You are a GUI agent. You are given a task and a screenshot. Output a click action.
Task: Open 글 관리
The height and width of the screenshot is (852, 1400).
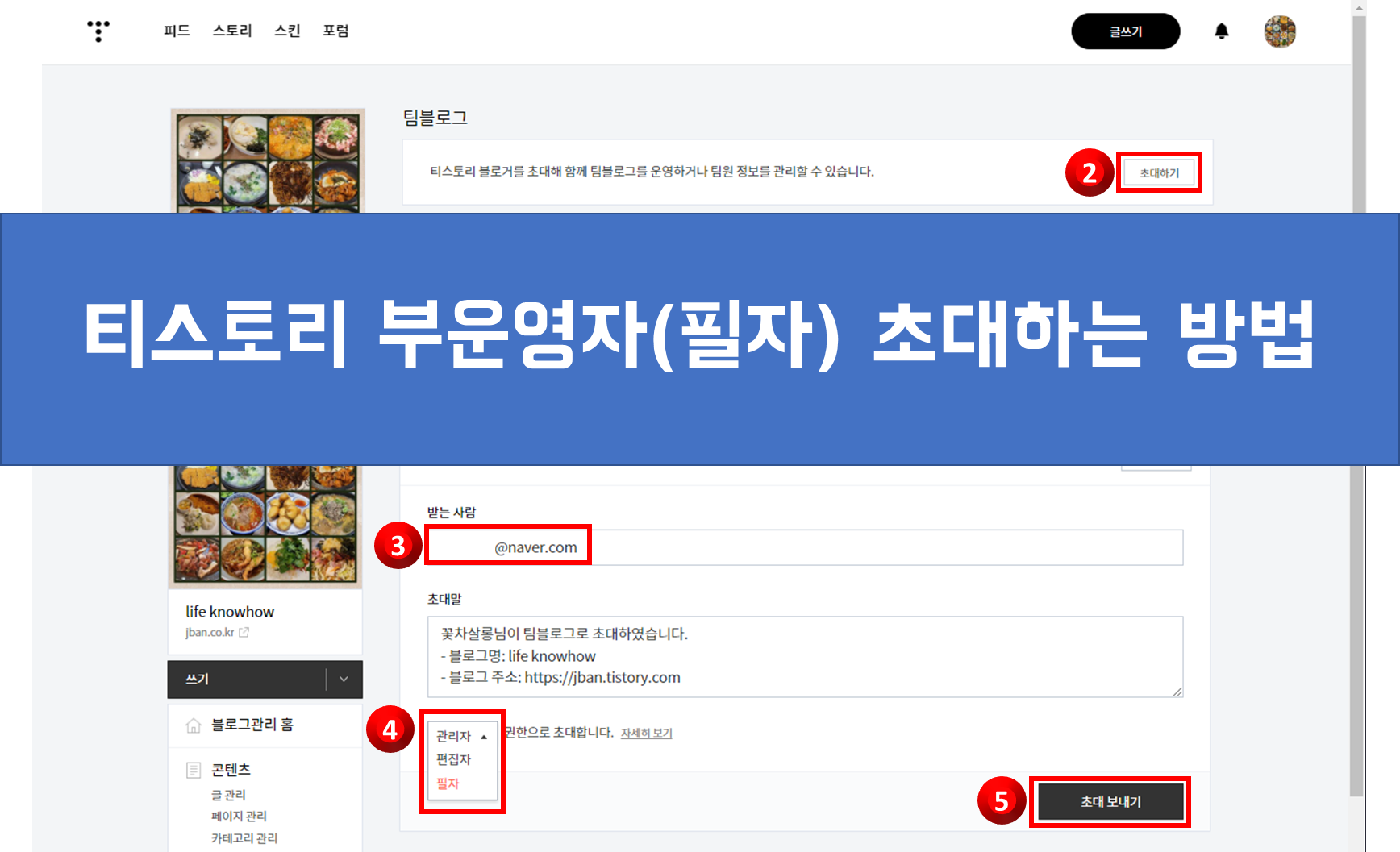[228, 795]
